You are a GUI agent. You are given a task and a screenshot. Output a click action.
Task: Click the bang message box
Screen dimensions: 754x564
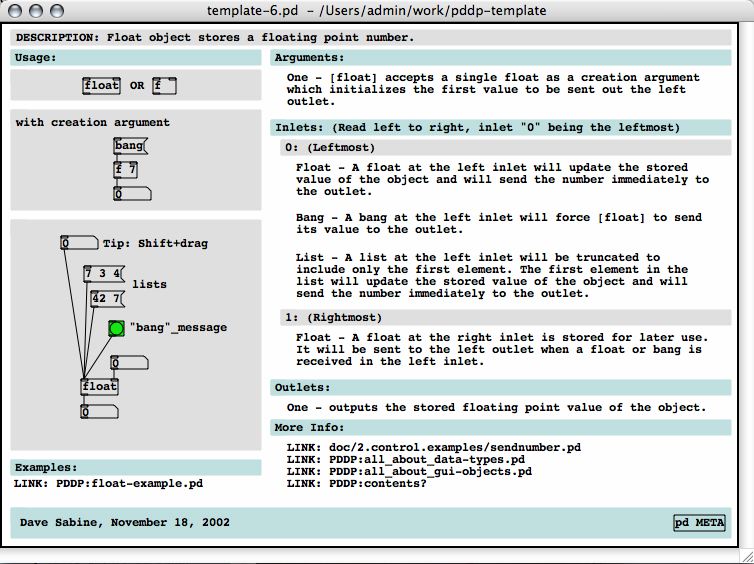tap(130, 146)
